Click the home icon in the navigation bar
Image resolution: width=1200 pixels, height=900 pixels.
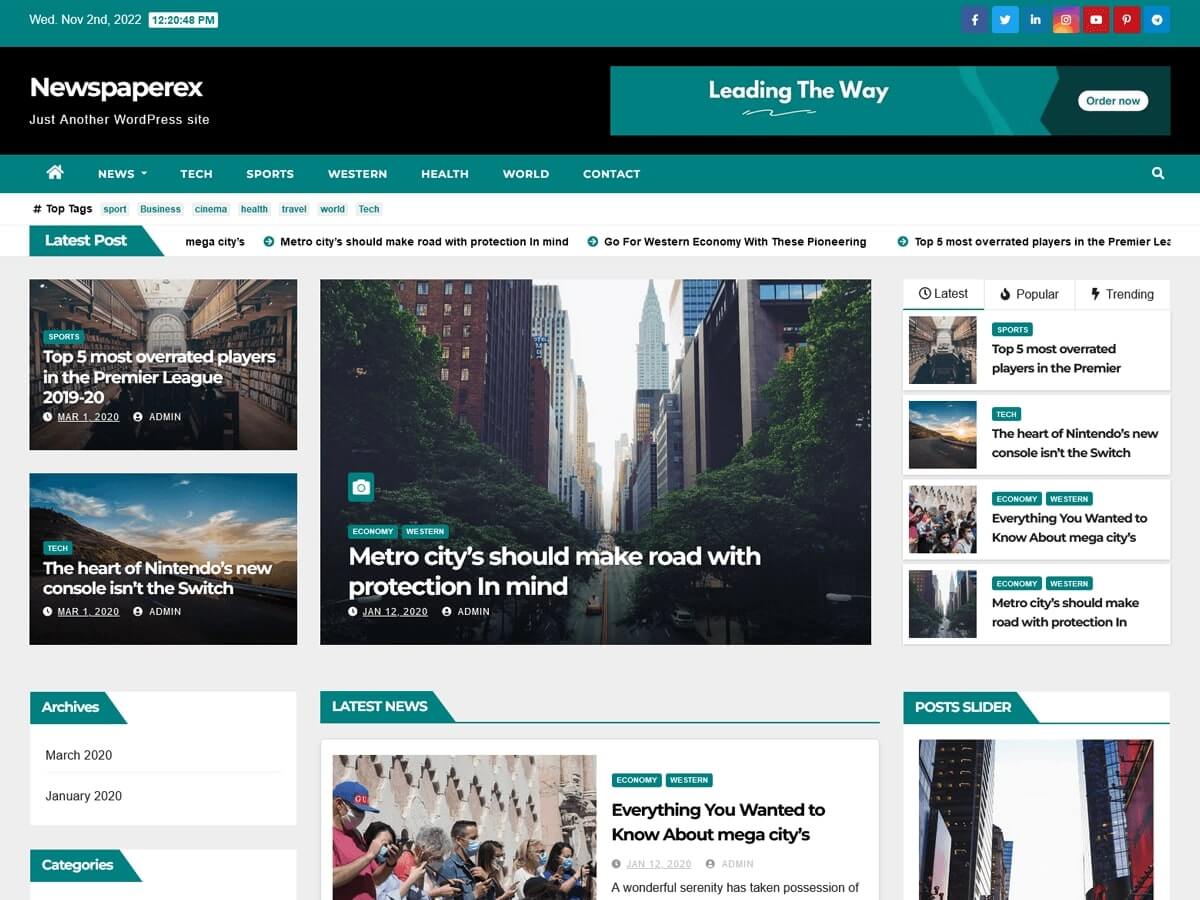coord(54,173)
